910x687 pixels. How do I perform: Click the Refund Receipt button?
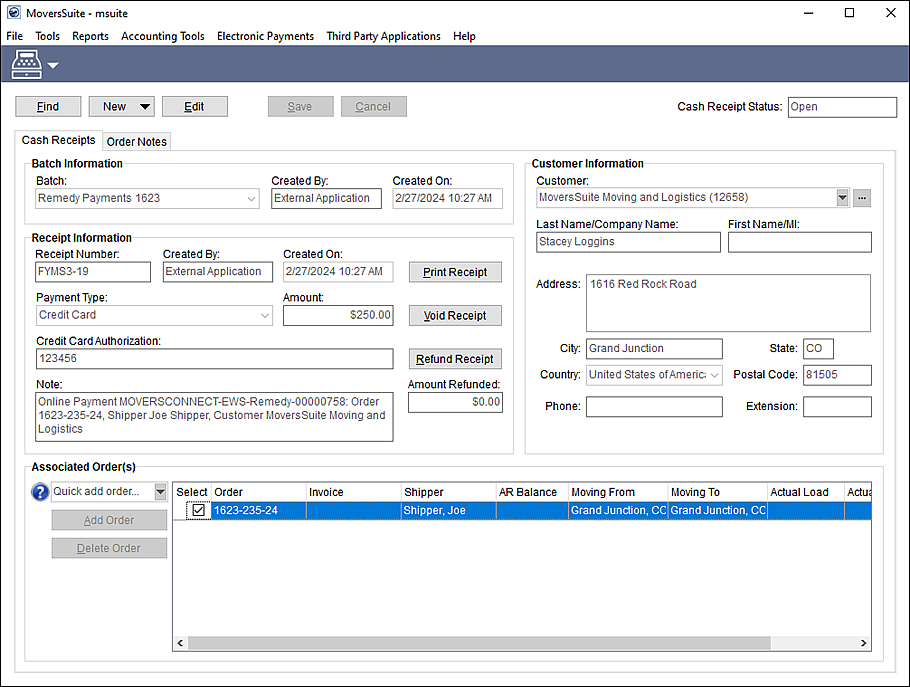[455, 359]
